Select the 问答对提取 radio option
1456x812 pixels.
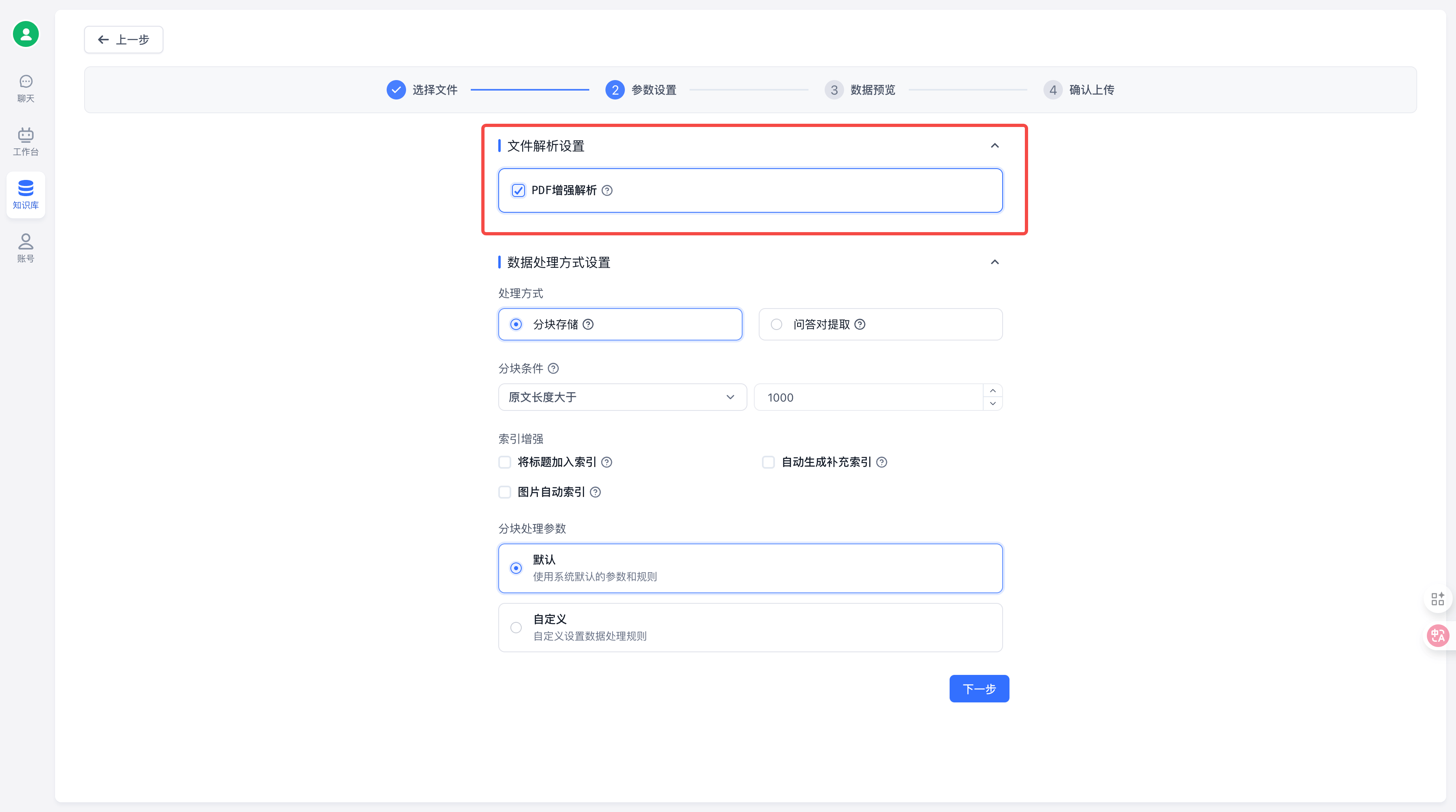pyautogui.click(x=777, y=324)
